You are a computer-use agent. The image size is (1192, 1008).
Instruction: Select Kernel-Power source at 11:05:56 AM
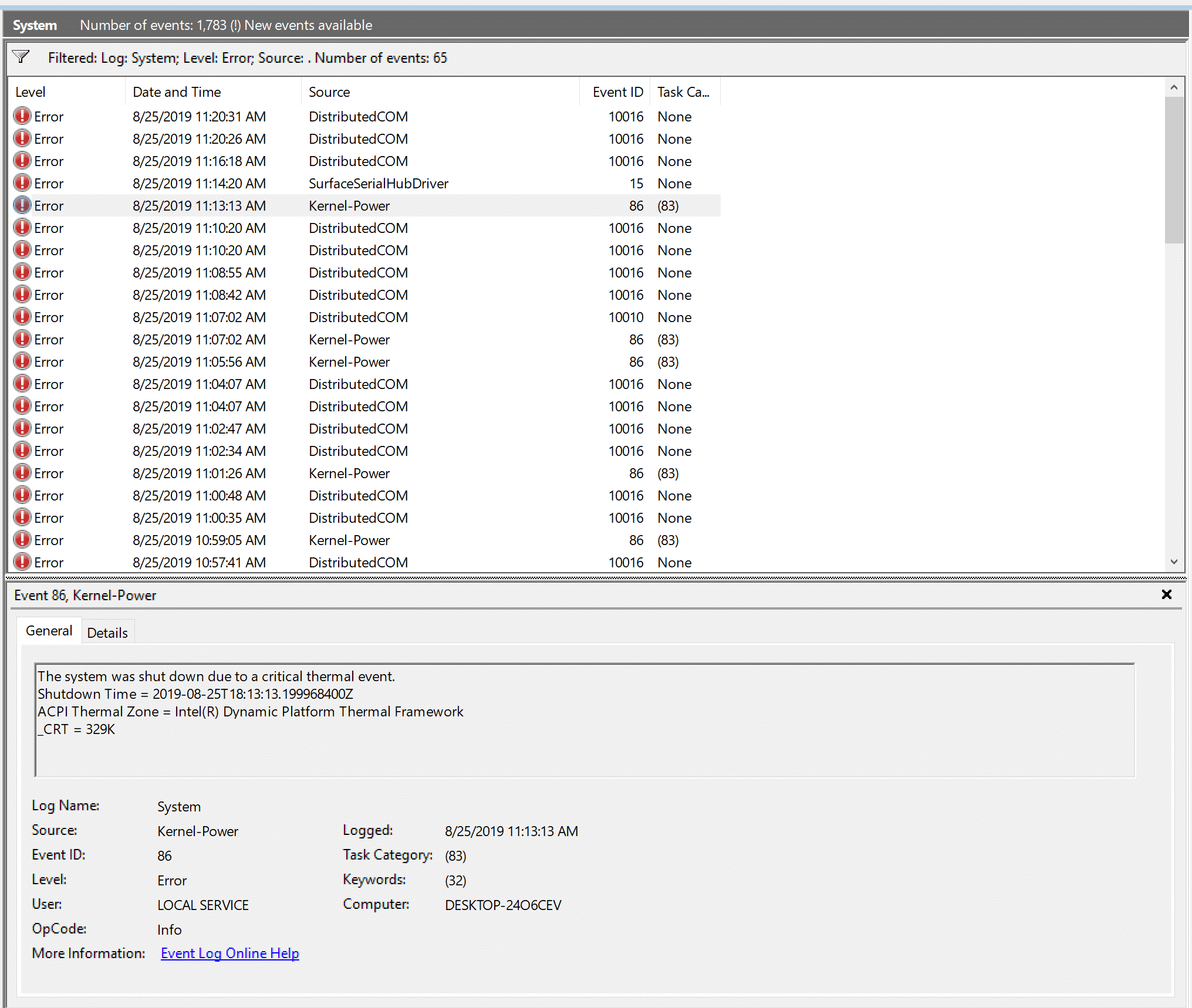tap(349, 362)
